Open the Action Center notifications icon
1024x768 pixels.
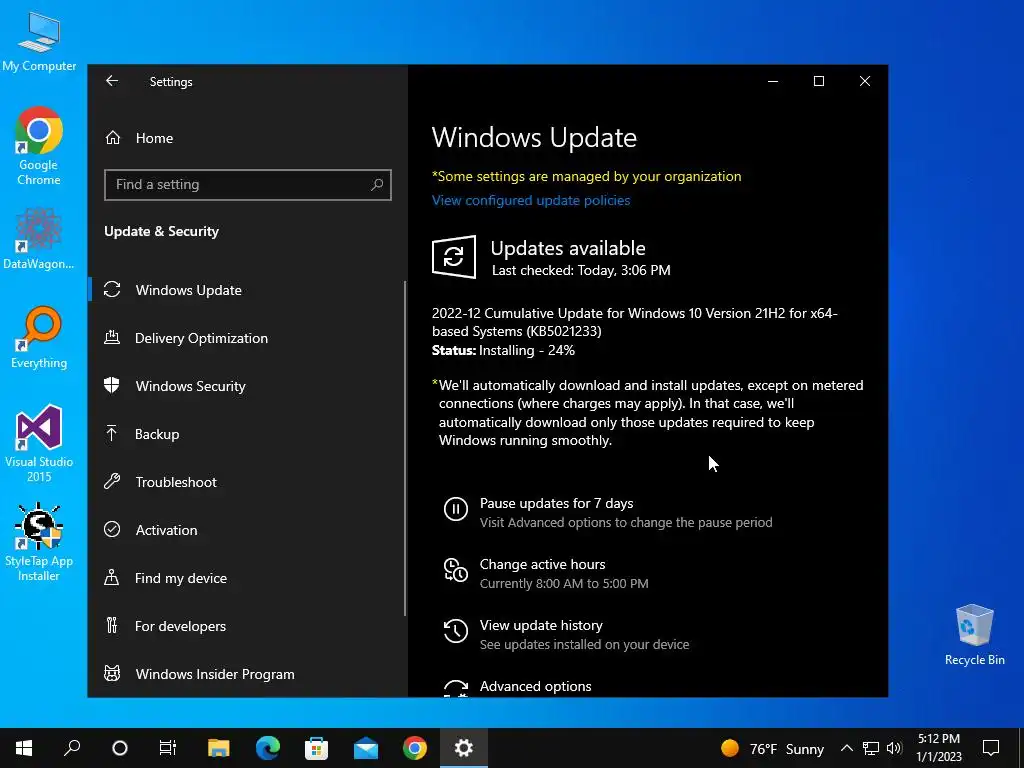coord(991,748)
